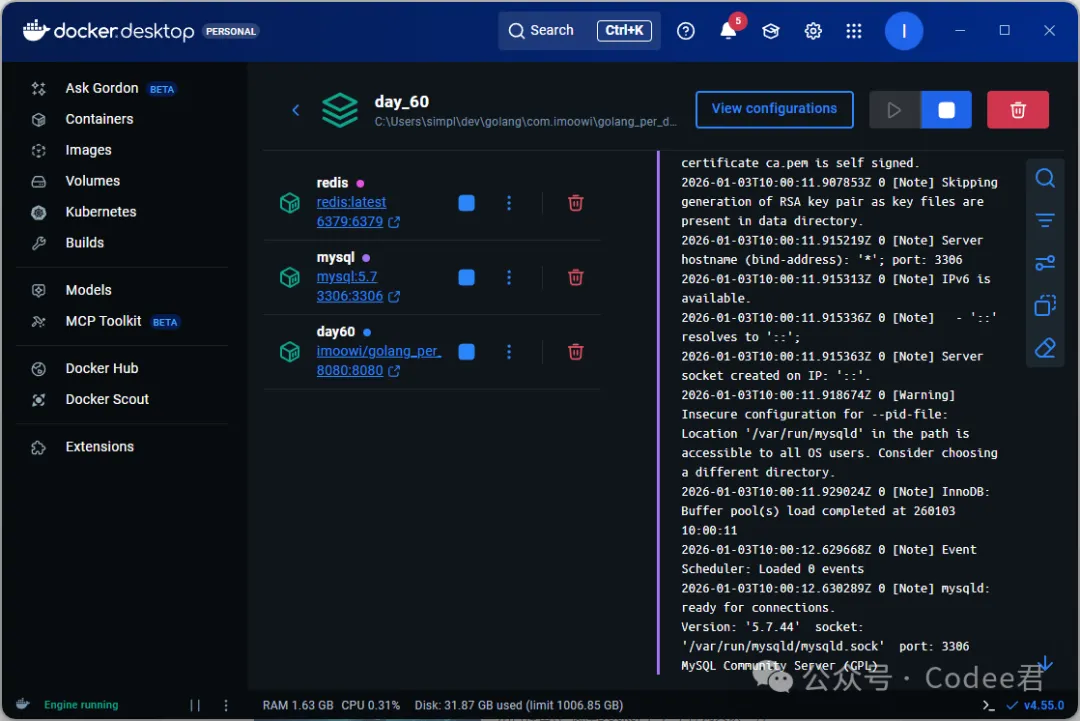
Task: Open Extensions in sidebar
Action: 99,447
